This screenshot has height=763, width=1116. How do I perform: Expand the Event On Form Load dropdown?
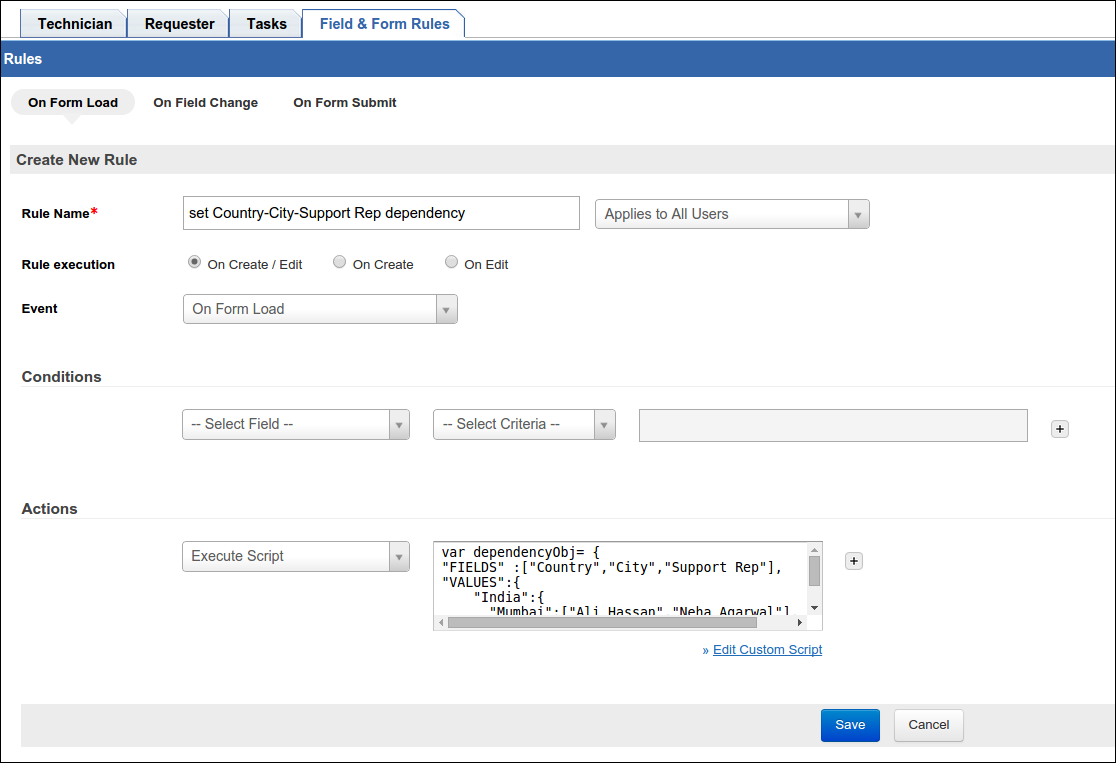[319, 309]
